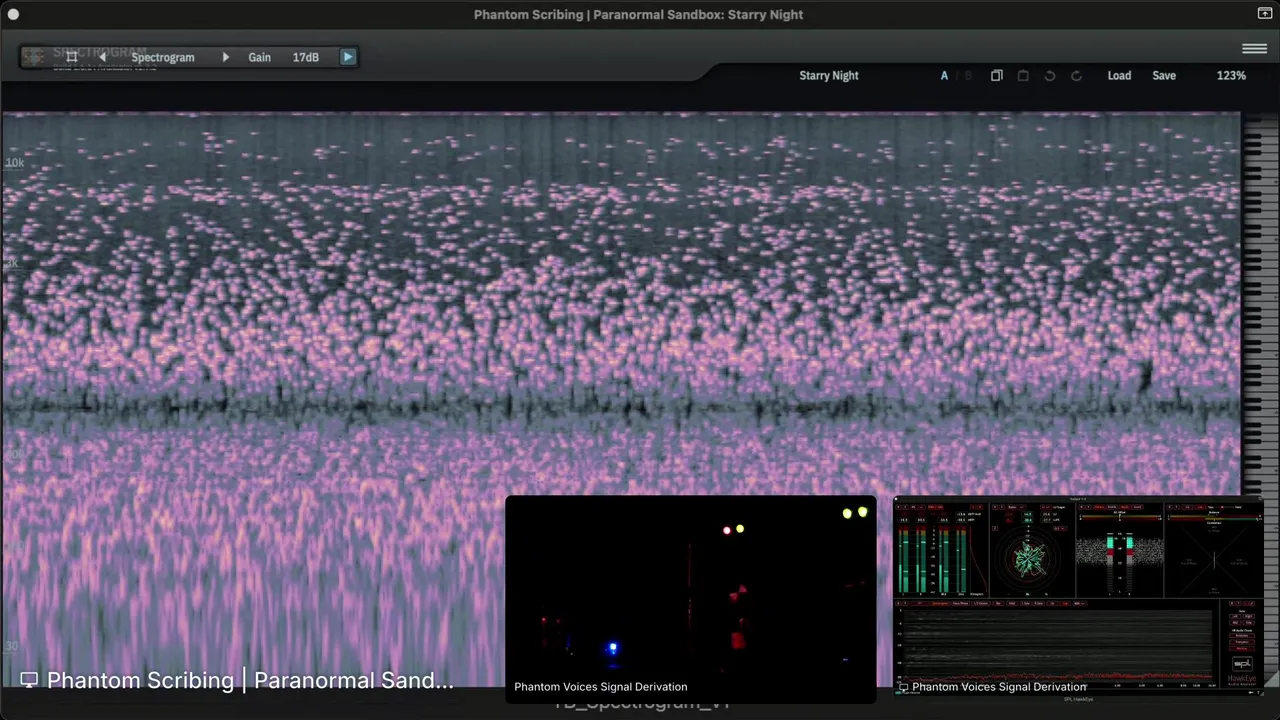Click the night-vision video thumbnail
Screen dimensions: 1280x720
click(x=690, y=598)
